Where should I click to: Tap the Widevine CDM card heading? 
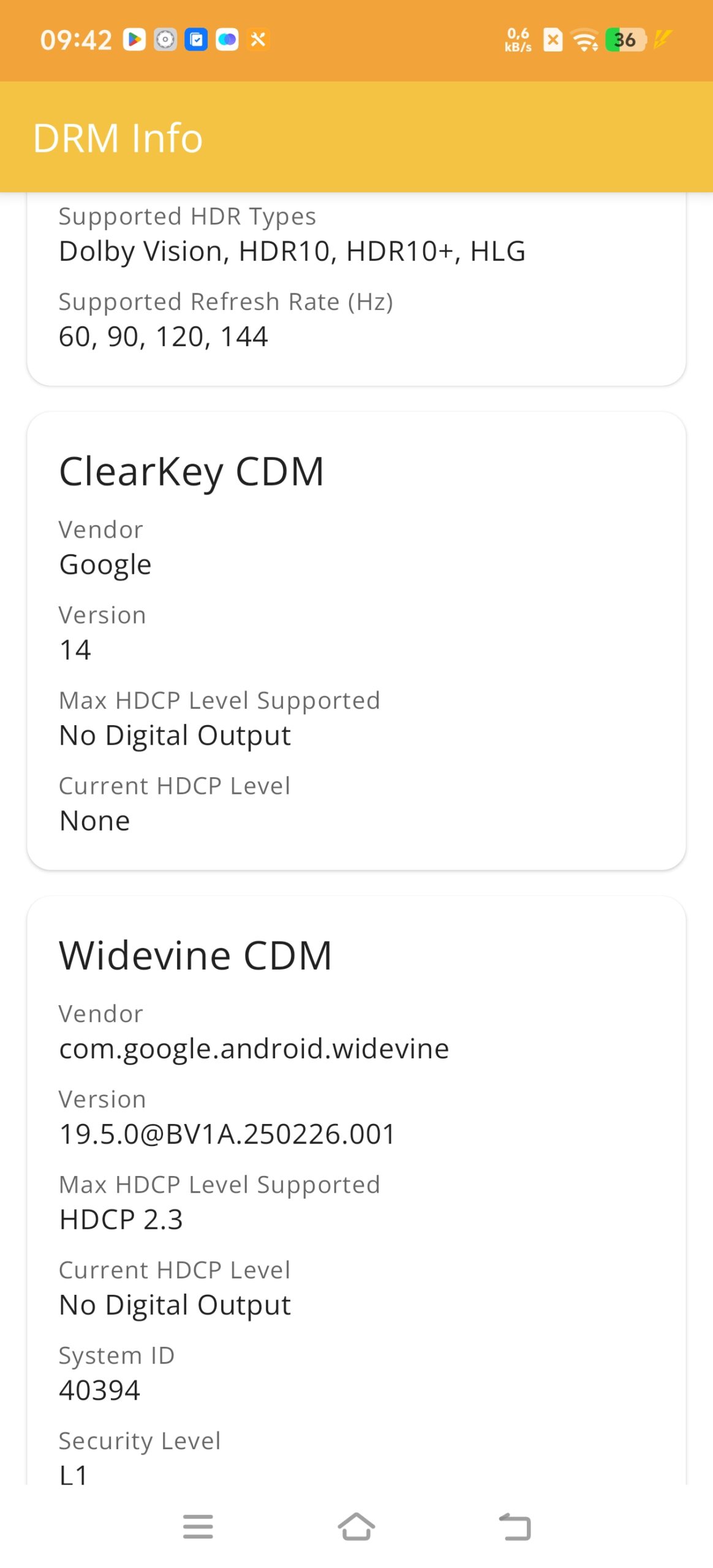point(195,956)
